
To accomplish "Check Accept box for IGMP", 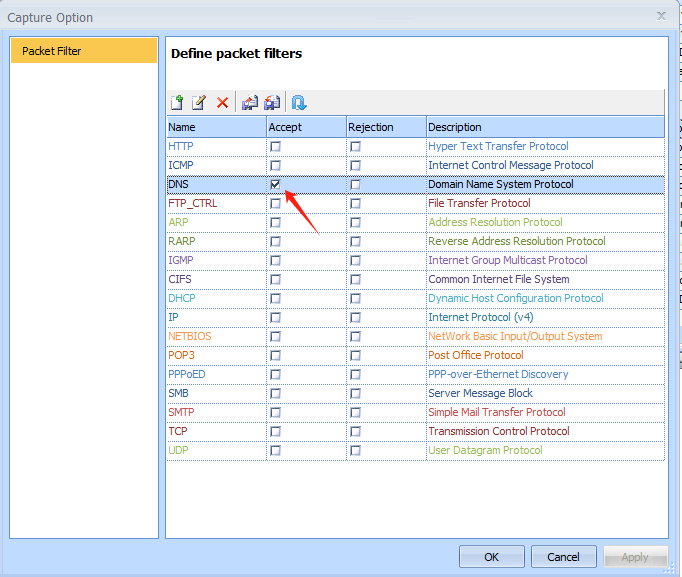I will 275,260.
